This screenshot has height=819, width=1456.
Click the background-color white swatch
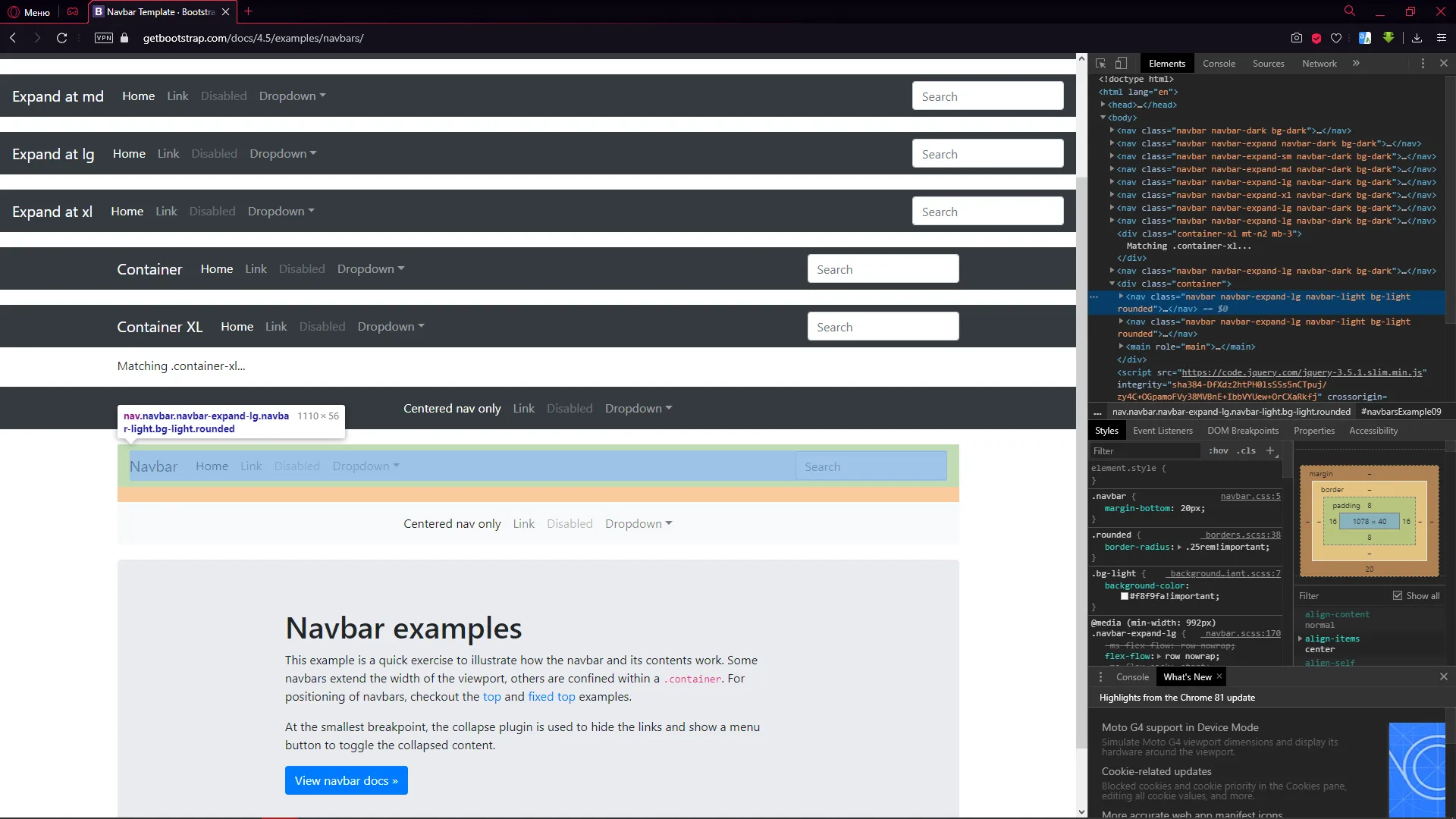tap(1125, 596)
